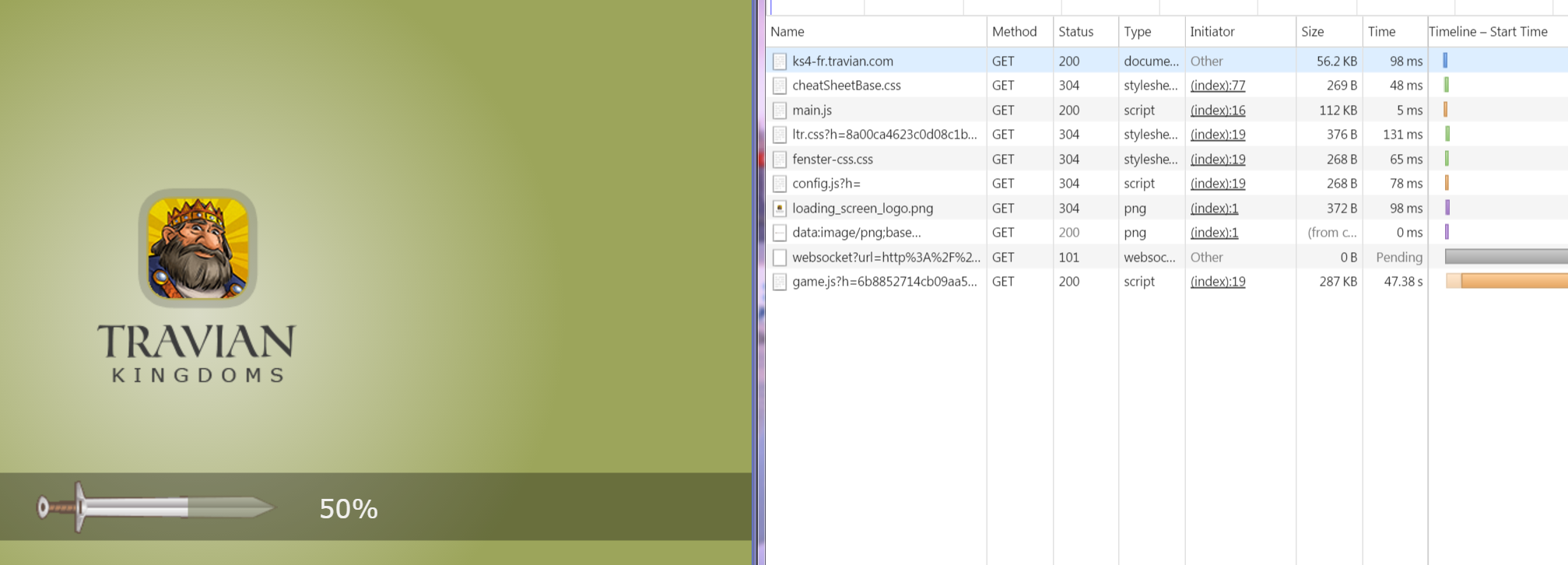
Task: Click the 50% loading percentage text
Action: click(349, 509)
